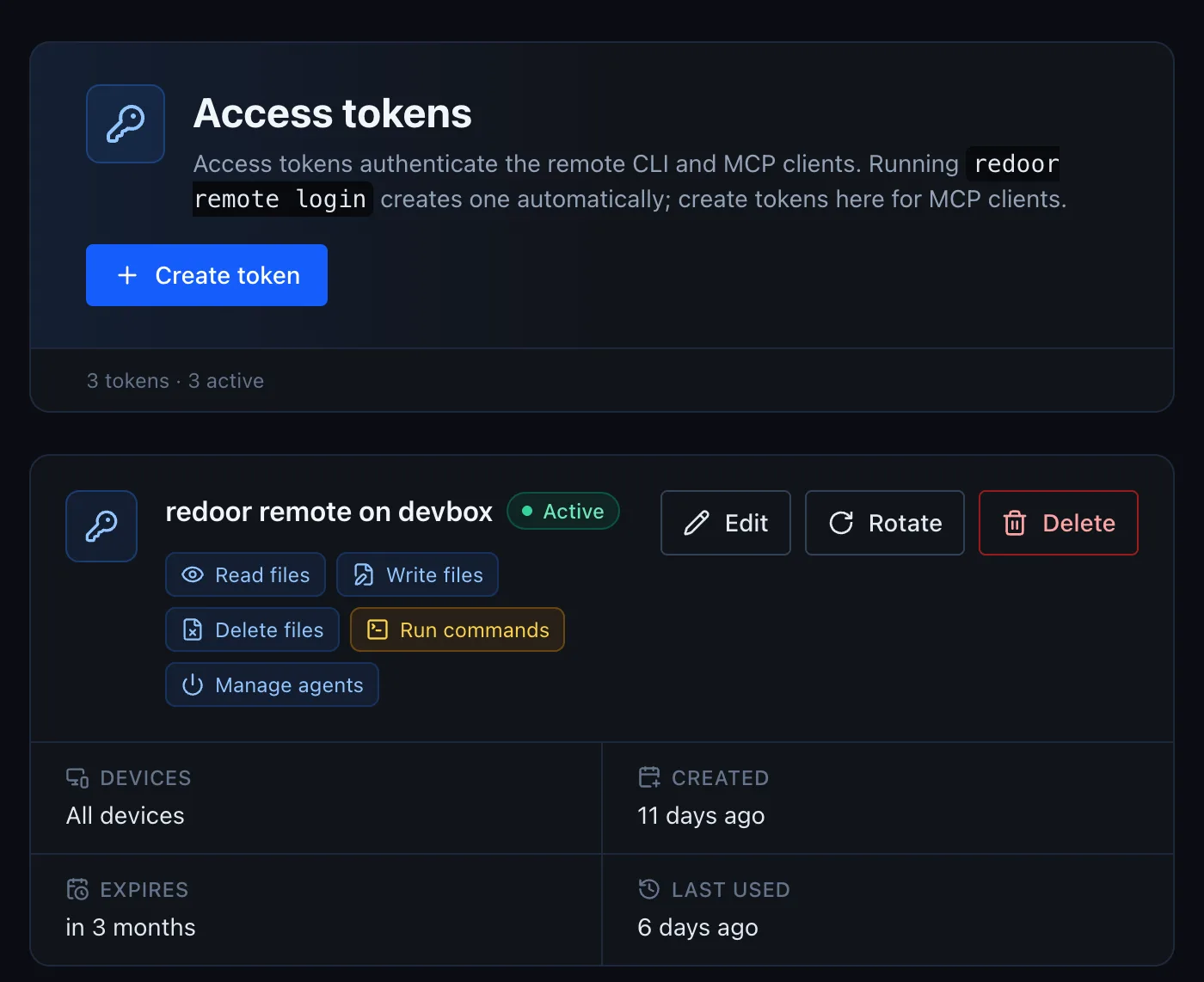Viewport: 1204px width, 982px height.
Task: Click the 'in 3 months' expiry value
Action: (131, 927)
